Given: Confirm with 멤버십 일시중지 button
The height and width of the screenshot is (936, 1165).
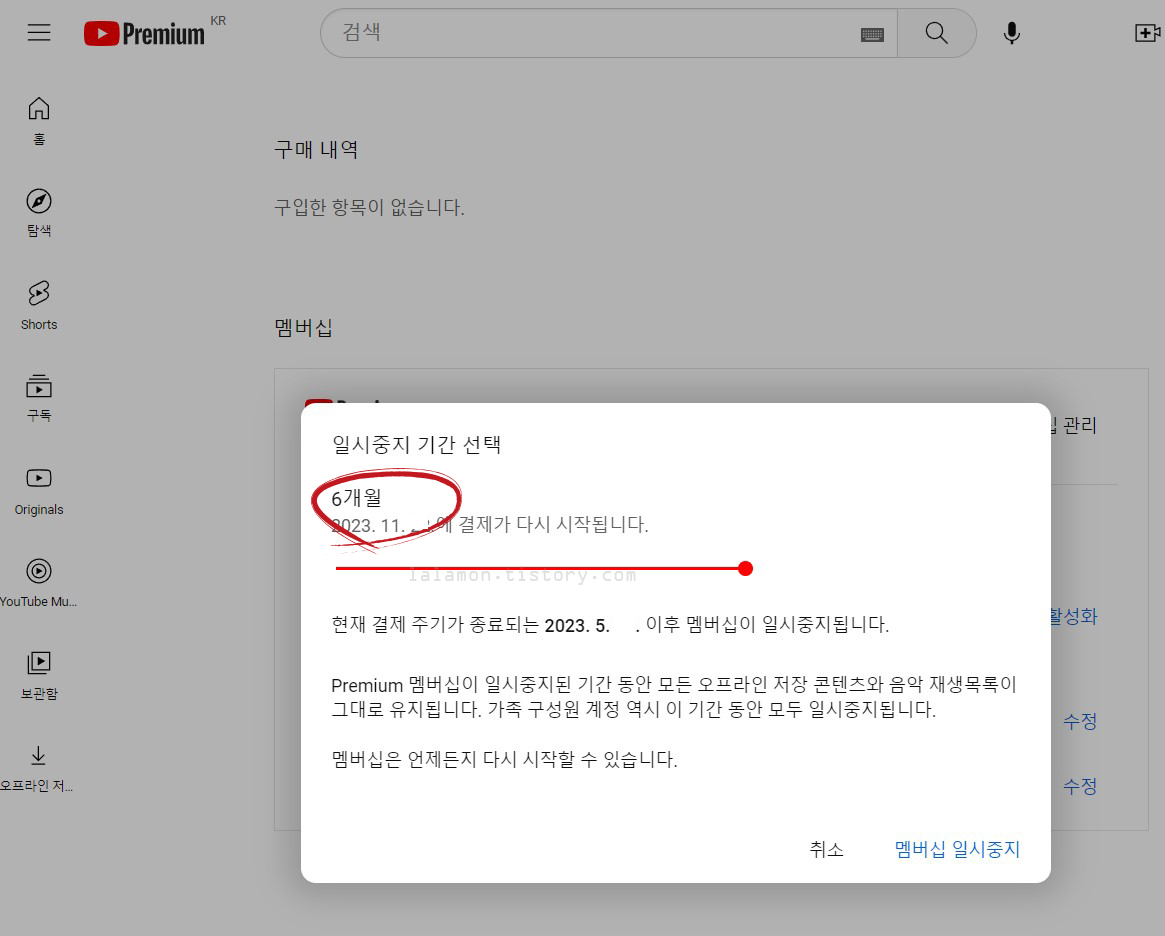Looking at the screenshot, I should [x=957, y=849].
